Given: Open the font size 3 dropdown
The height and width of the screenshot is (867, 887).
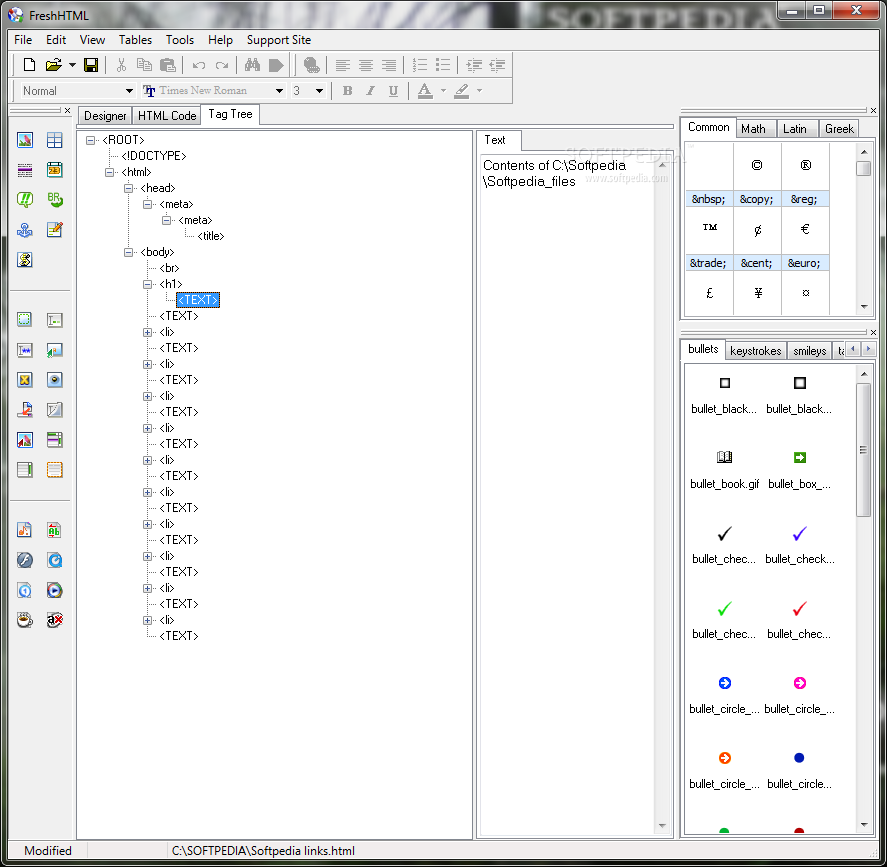Looking at the screenshot, I should pyautogui.click(x=319, y=90).
